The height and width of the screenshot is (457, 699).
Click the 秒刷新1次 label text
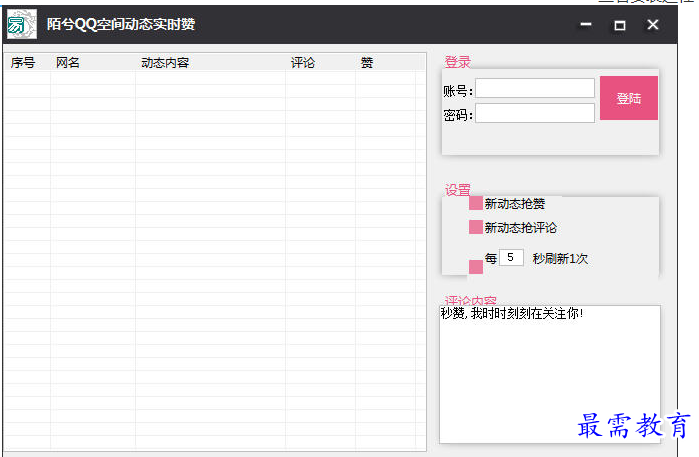point(560,258)
